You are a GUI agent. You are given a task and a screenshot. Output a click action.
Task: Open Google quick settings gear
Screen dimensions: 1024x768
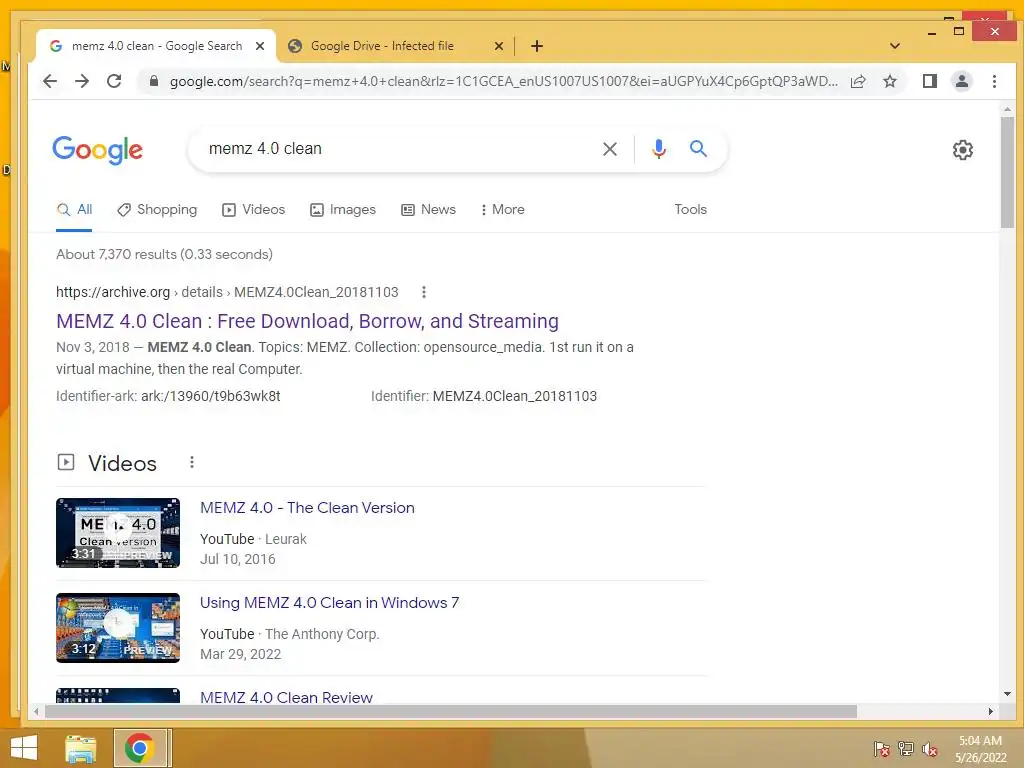pos(962,150)
